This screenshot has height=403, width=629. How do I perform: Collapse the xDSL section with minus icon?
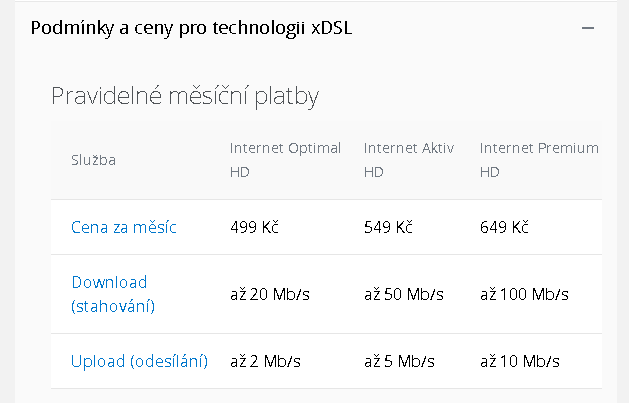pyautogui.click(x=588, y=28)
